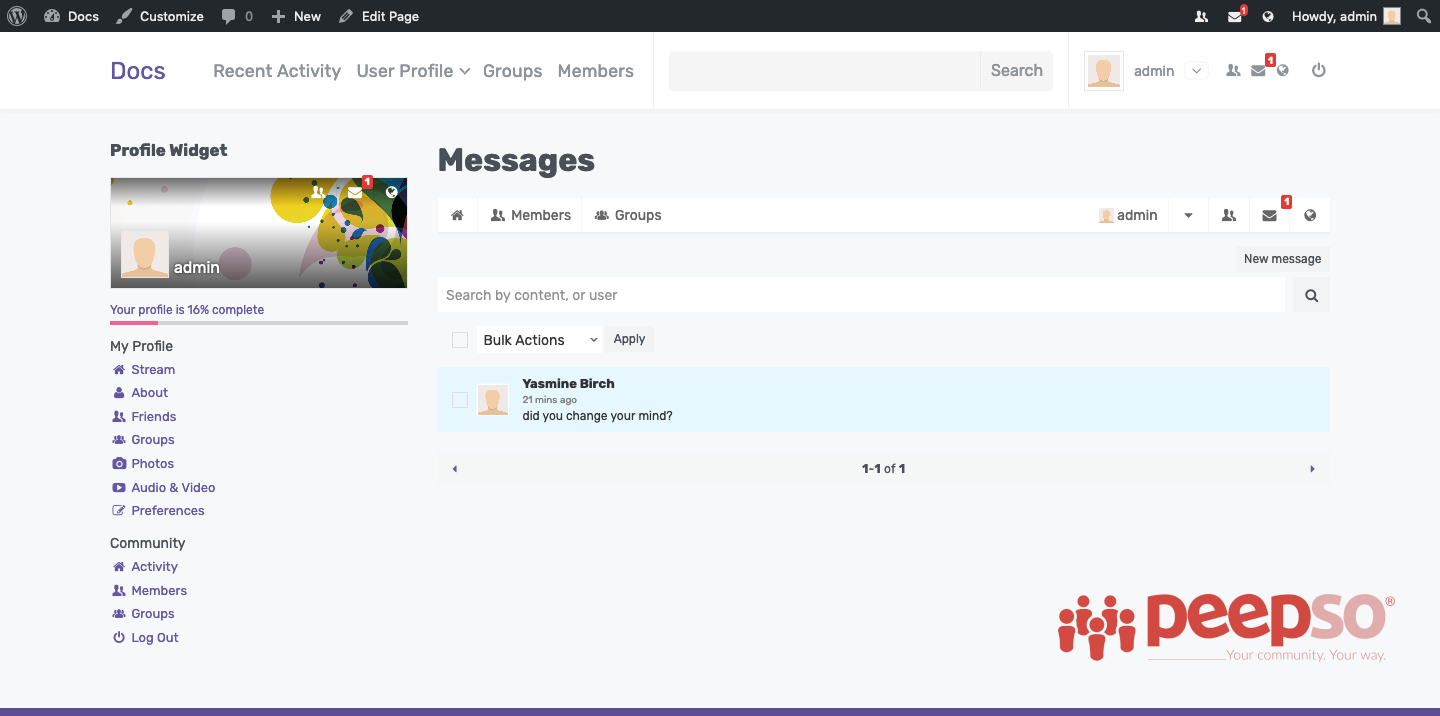Tick the select-all messages checkbox
1440x716 pixels.
coord(460,340)
